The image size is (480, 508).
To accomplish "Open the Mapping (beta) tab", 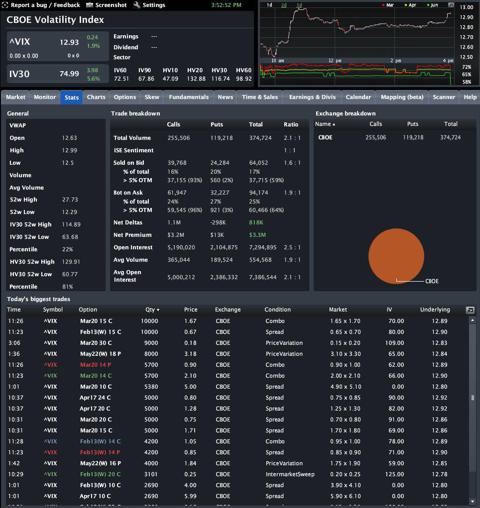I will click(402, 97).
